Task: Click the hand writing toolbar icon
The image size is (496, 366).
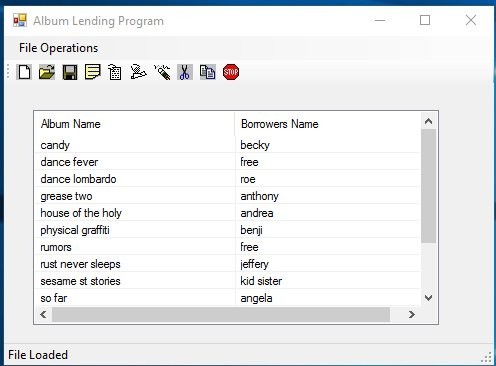Action: (x=138, y=72)
